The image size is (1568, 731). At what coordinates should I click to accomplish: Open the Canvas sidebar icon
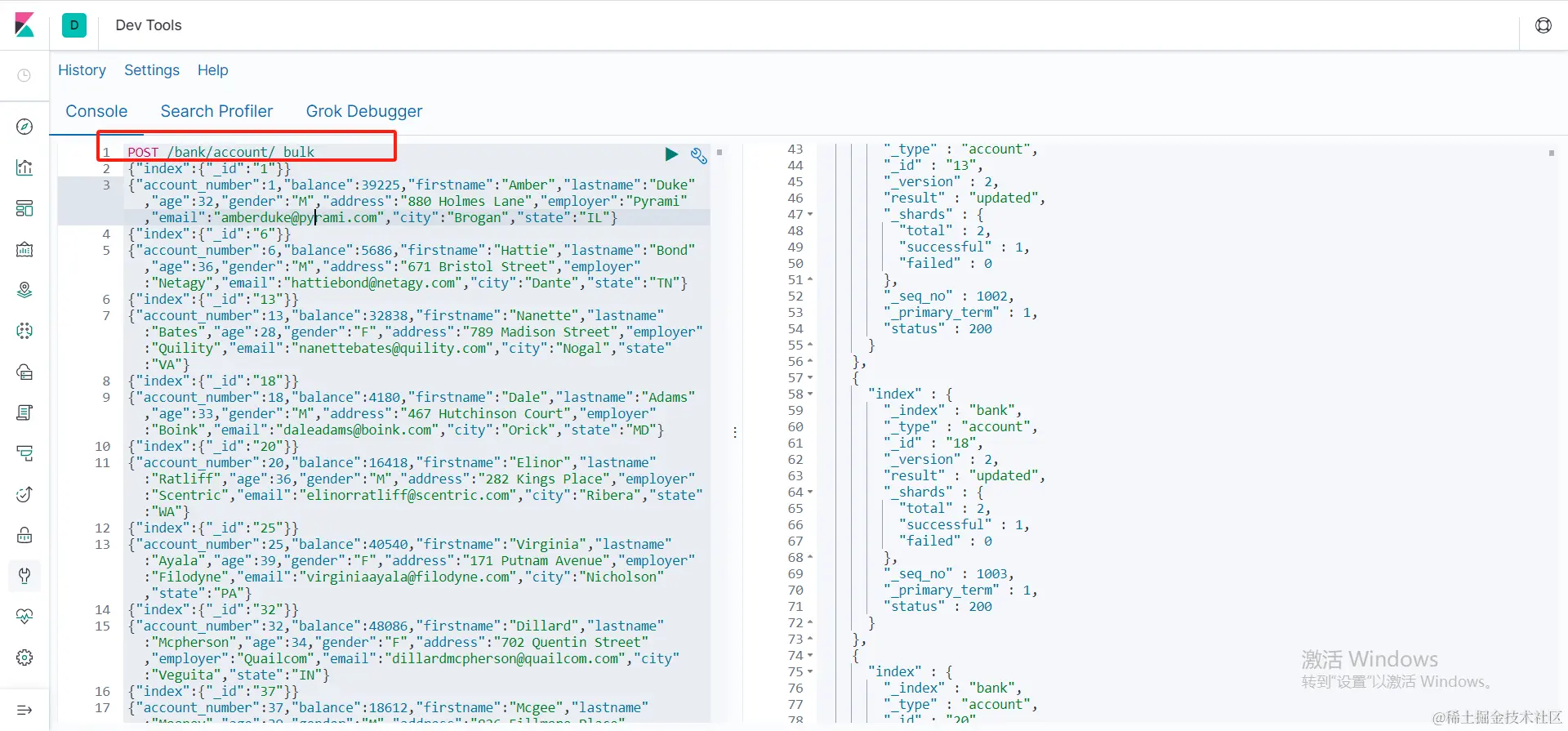pyautogui.click(x=24, y=249)
